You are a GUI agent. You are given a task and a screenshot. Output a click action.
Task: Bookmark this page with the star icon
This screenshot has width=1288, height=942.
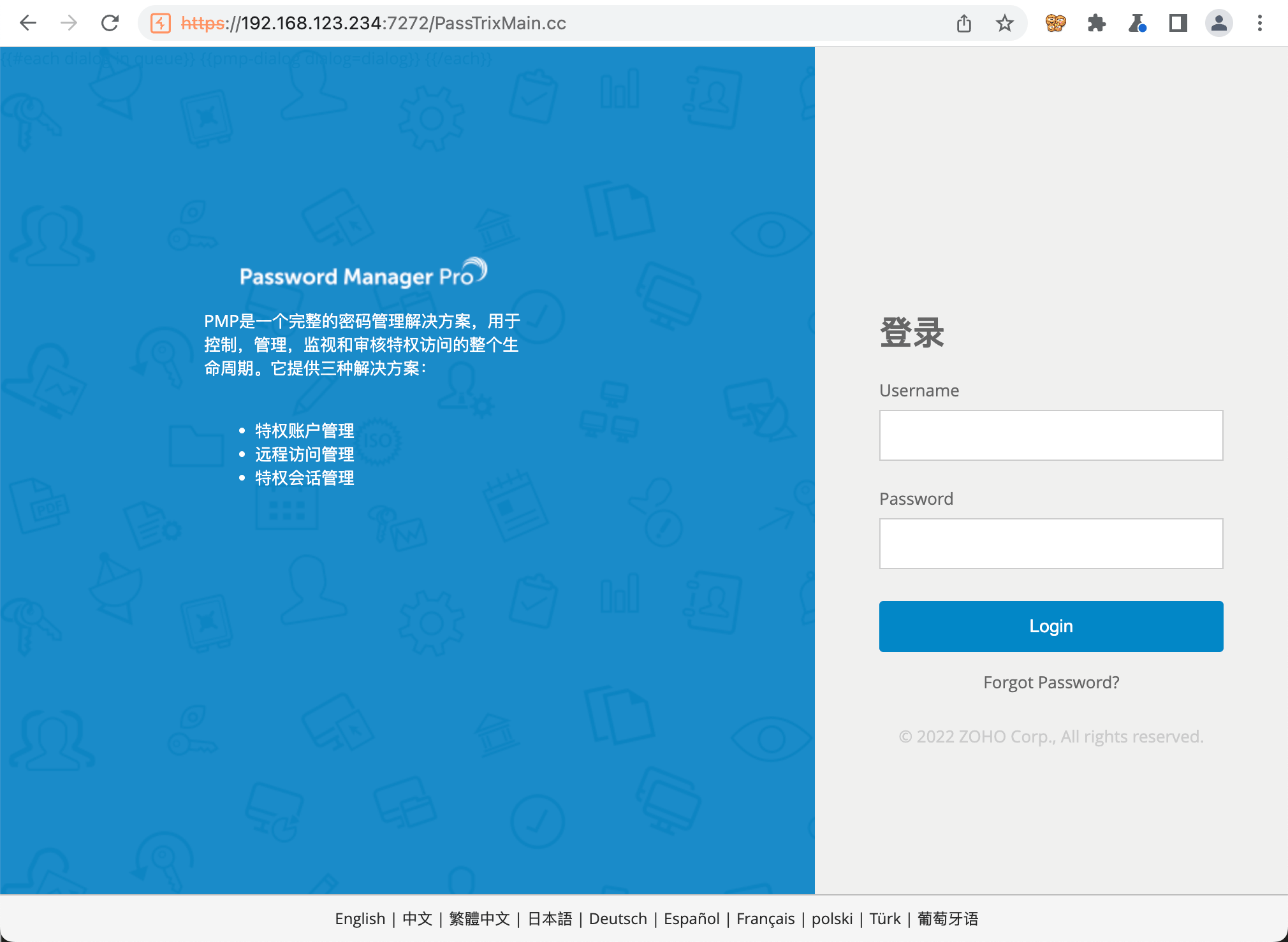(1004, 24)
